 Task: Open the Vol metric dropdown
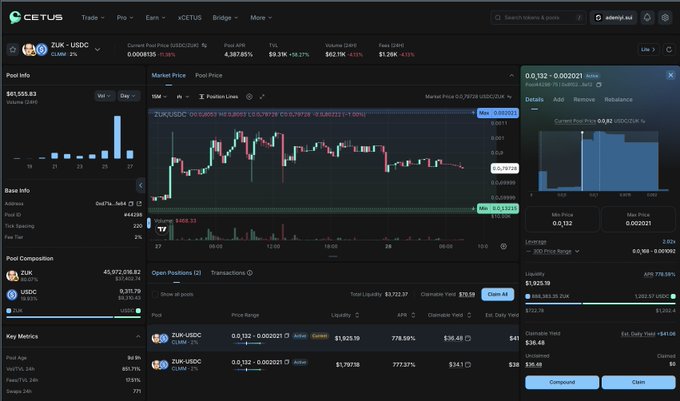[x=104, y=96]
